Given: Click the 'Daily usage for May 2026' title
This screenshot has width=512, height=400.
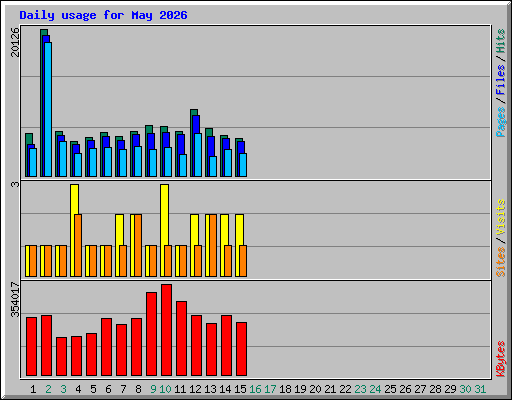Looking at the screenshot, I should pyautogui.click(x=103, y=15).
